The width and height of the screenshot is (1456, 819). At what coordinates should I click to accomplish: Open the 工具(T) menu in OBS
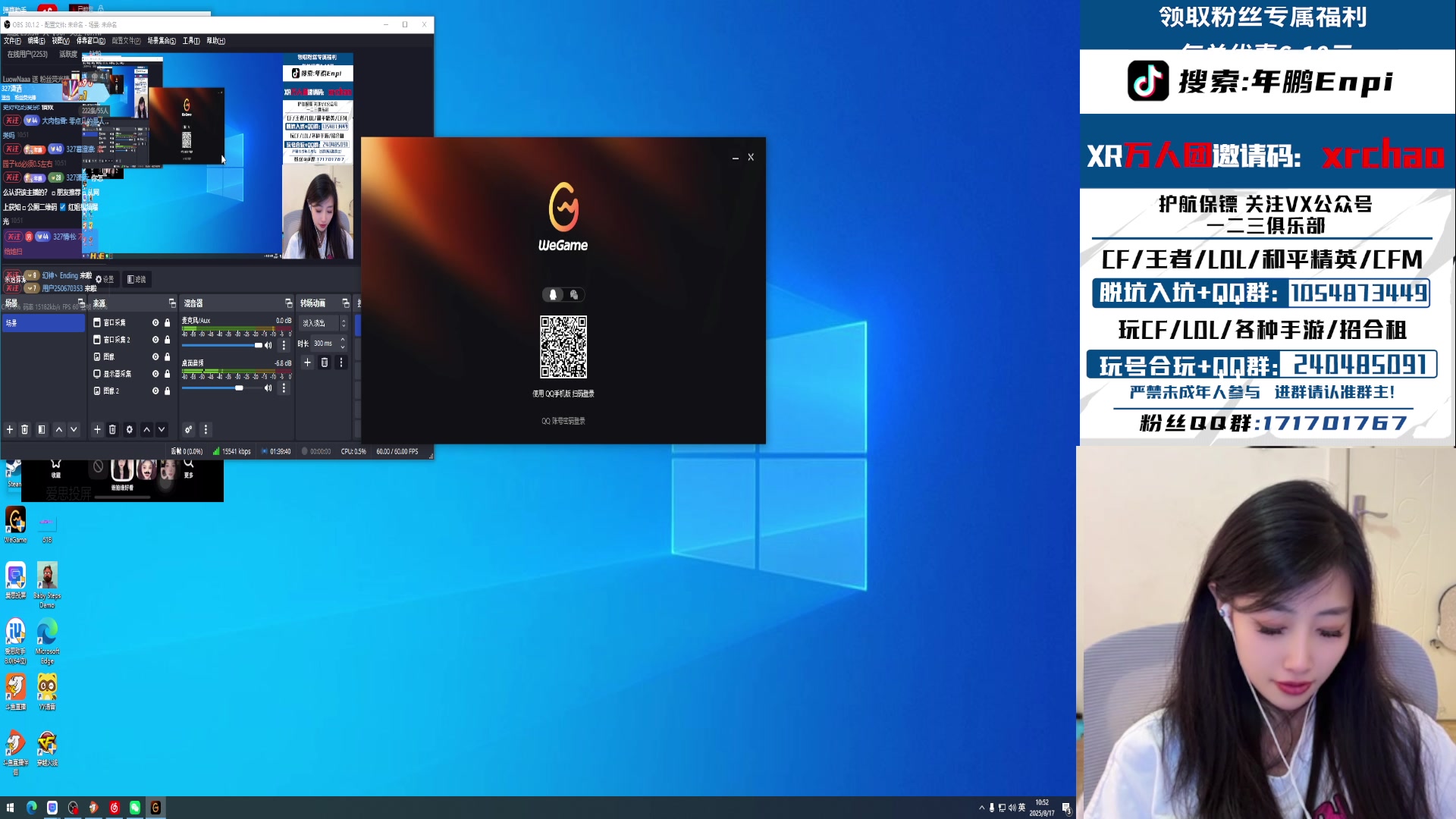click(191, 41)
